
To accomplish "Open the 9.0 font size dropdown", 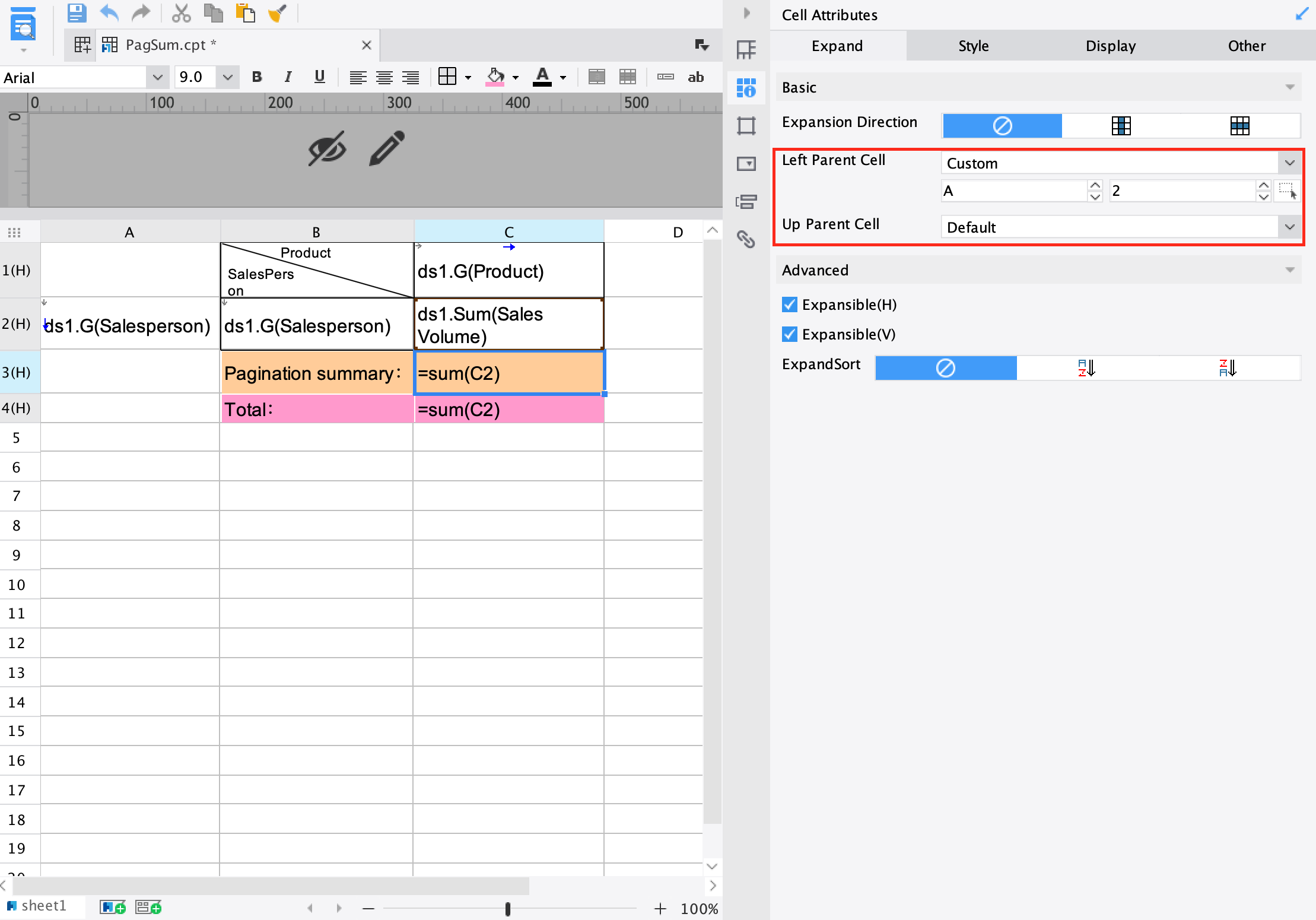I will [x=227, y=77].
